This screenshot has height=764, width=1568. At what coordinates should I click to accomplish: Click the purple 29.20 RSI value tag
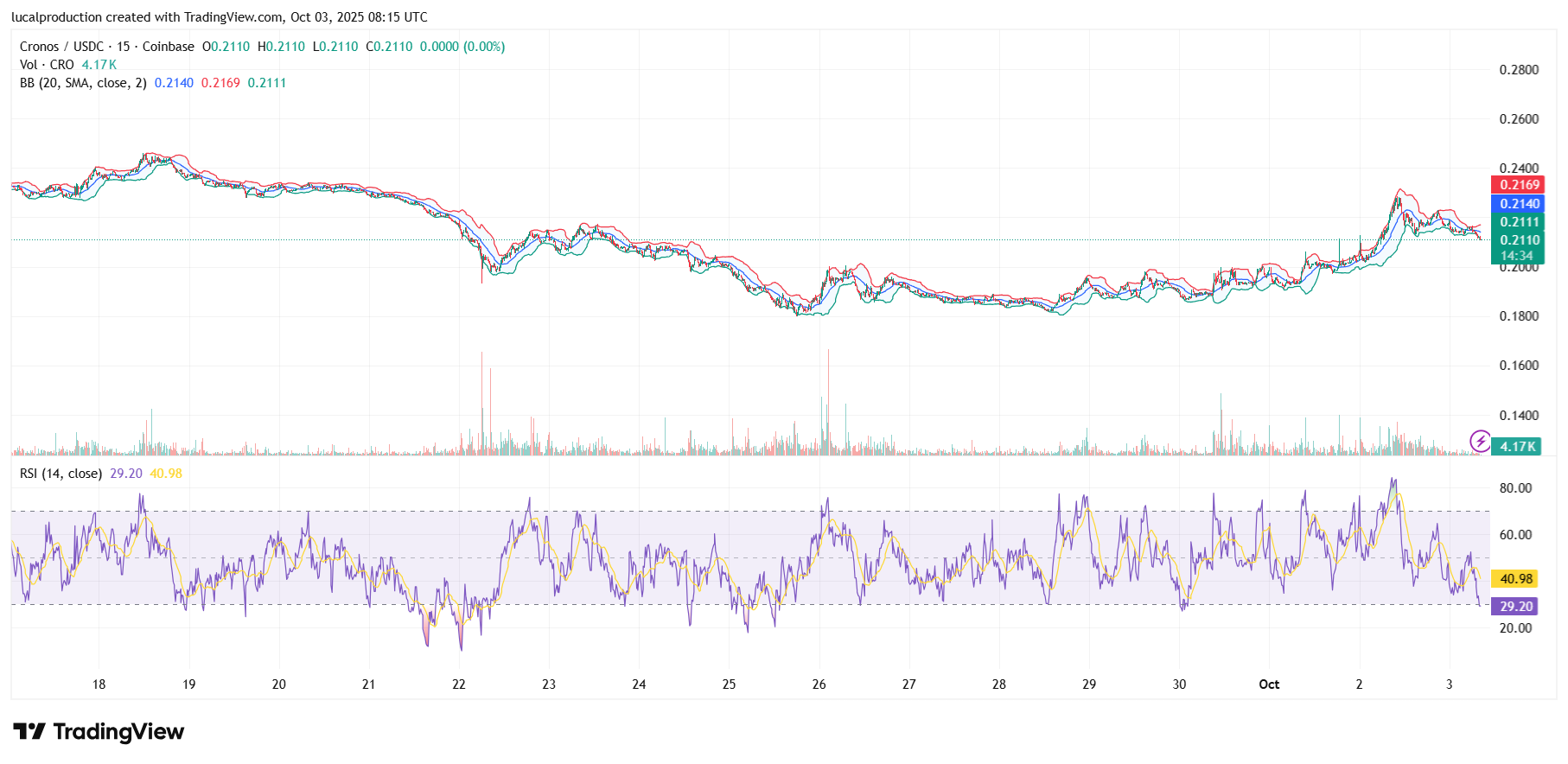tap(1515, 607)
